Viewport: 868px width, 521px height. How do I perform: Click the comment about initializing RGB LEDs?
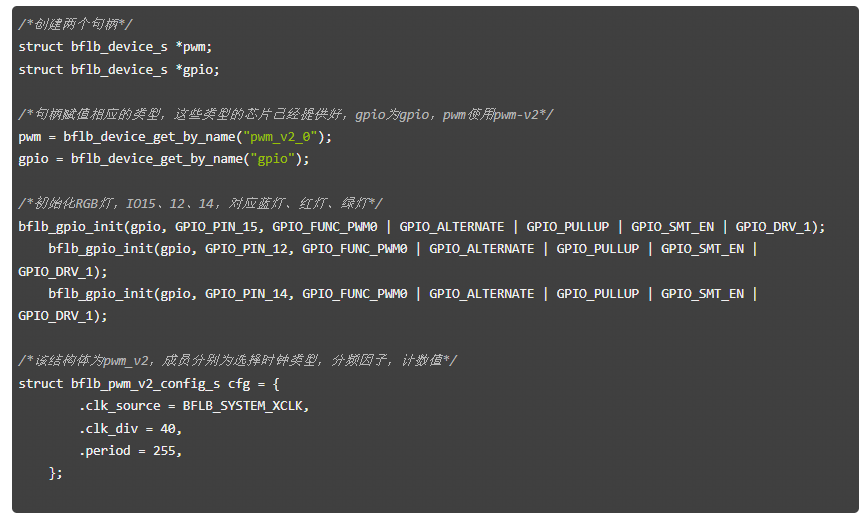point(200,204)
